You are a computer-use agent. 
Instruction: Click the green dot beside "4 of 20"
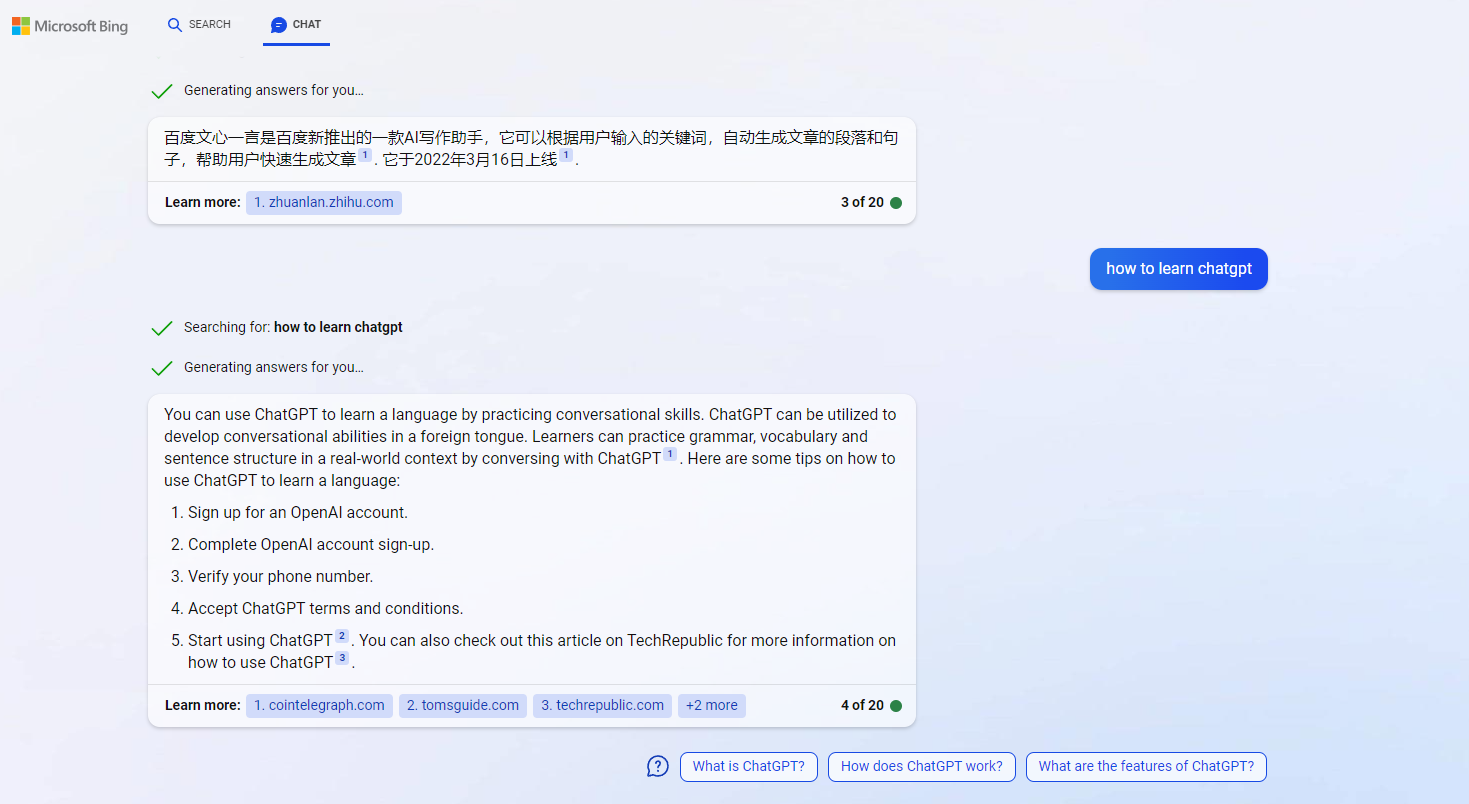[896, 706]
